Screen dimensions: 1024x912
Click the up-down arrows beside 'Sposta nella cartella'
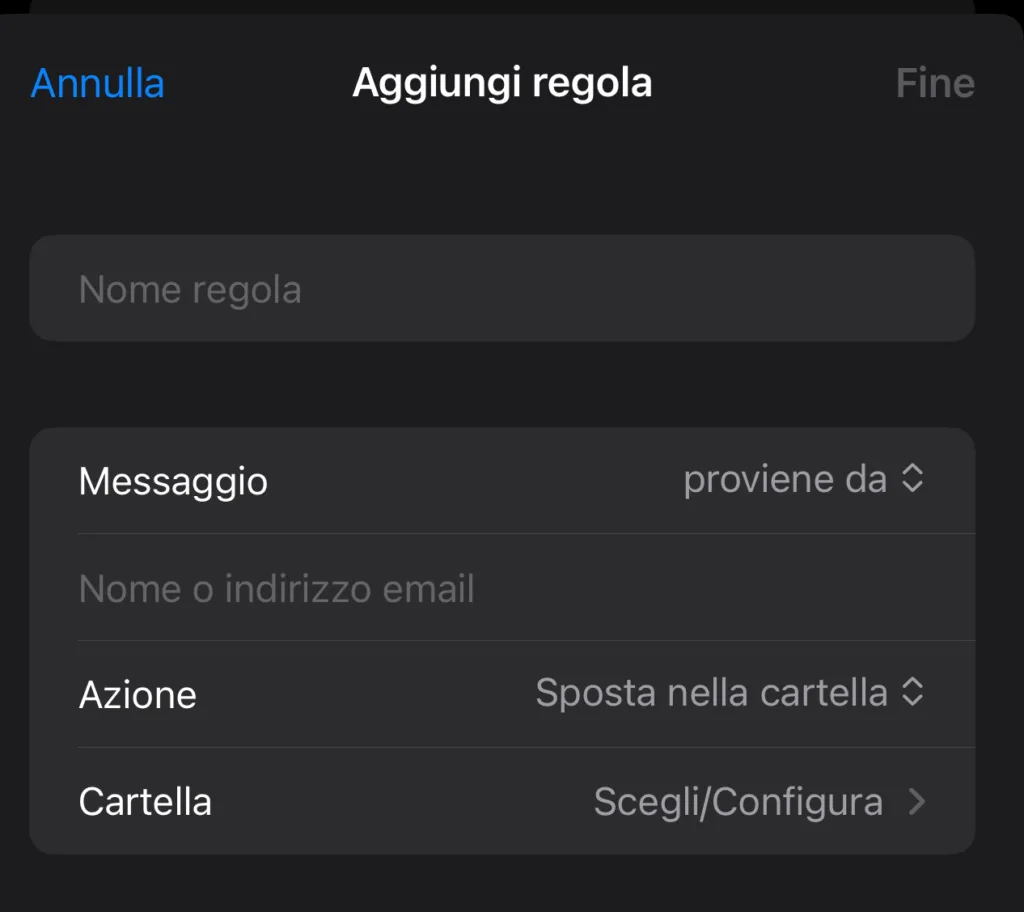pos(912,692)
